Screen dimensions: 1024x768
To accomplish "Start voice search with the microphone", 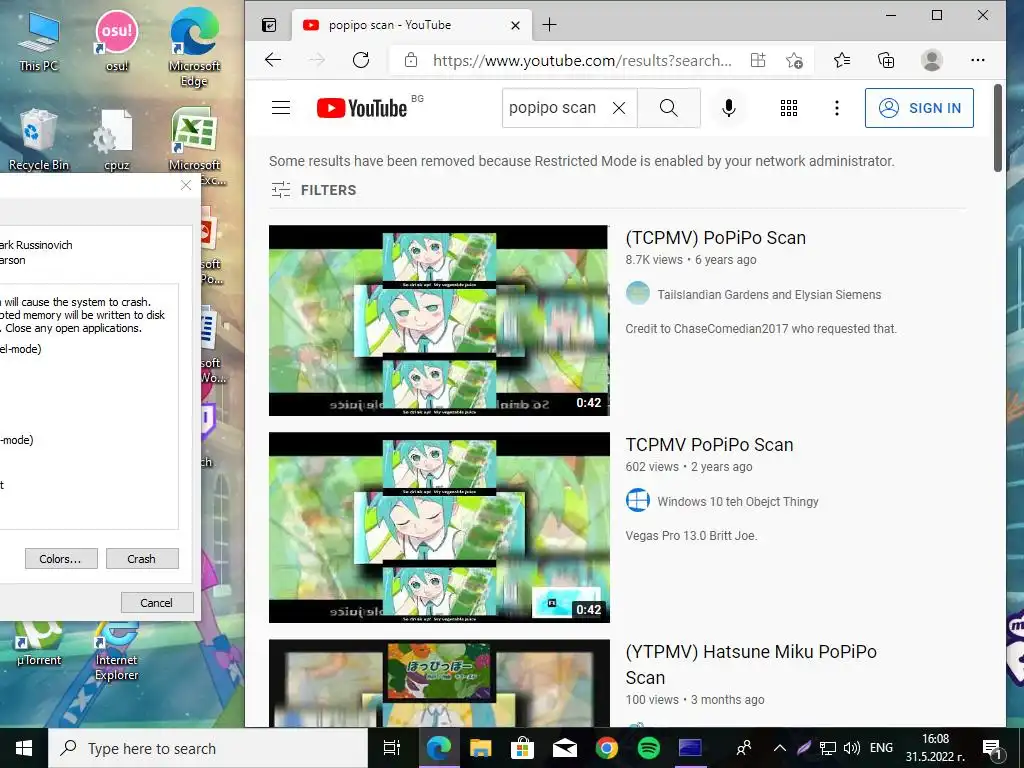I will (x=729, y=108).
